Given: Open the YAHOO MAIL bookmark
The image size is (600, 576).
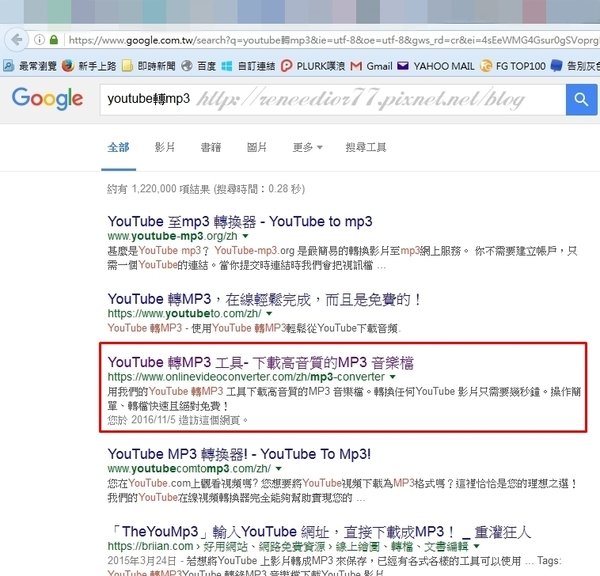Looking at the screenshot, I should (x=436, y=66).
